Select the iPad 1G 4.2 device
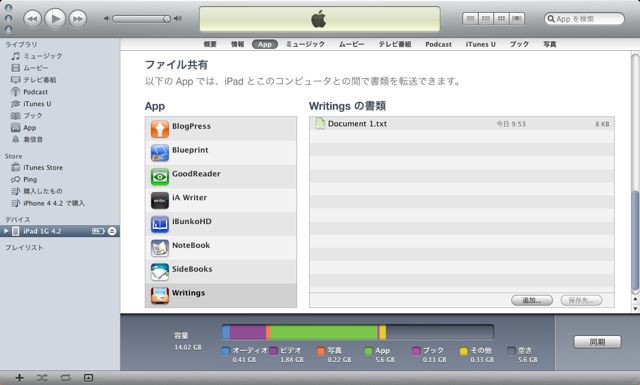This screenshot has width=640, height=385. point(60,231)
